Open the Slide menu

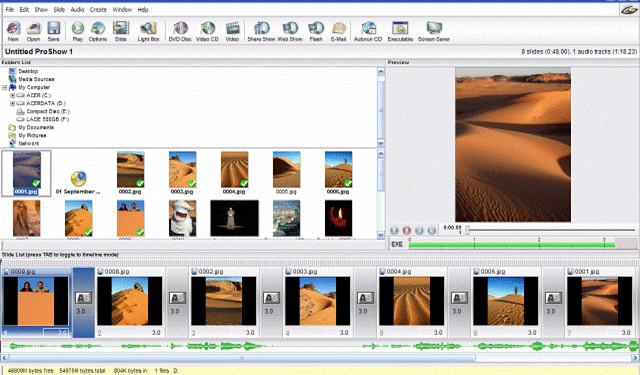click(59, 9)
